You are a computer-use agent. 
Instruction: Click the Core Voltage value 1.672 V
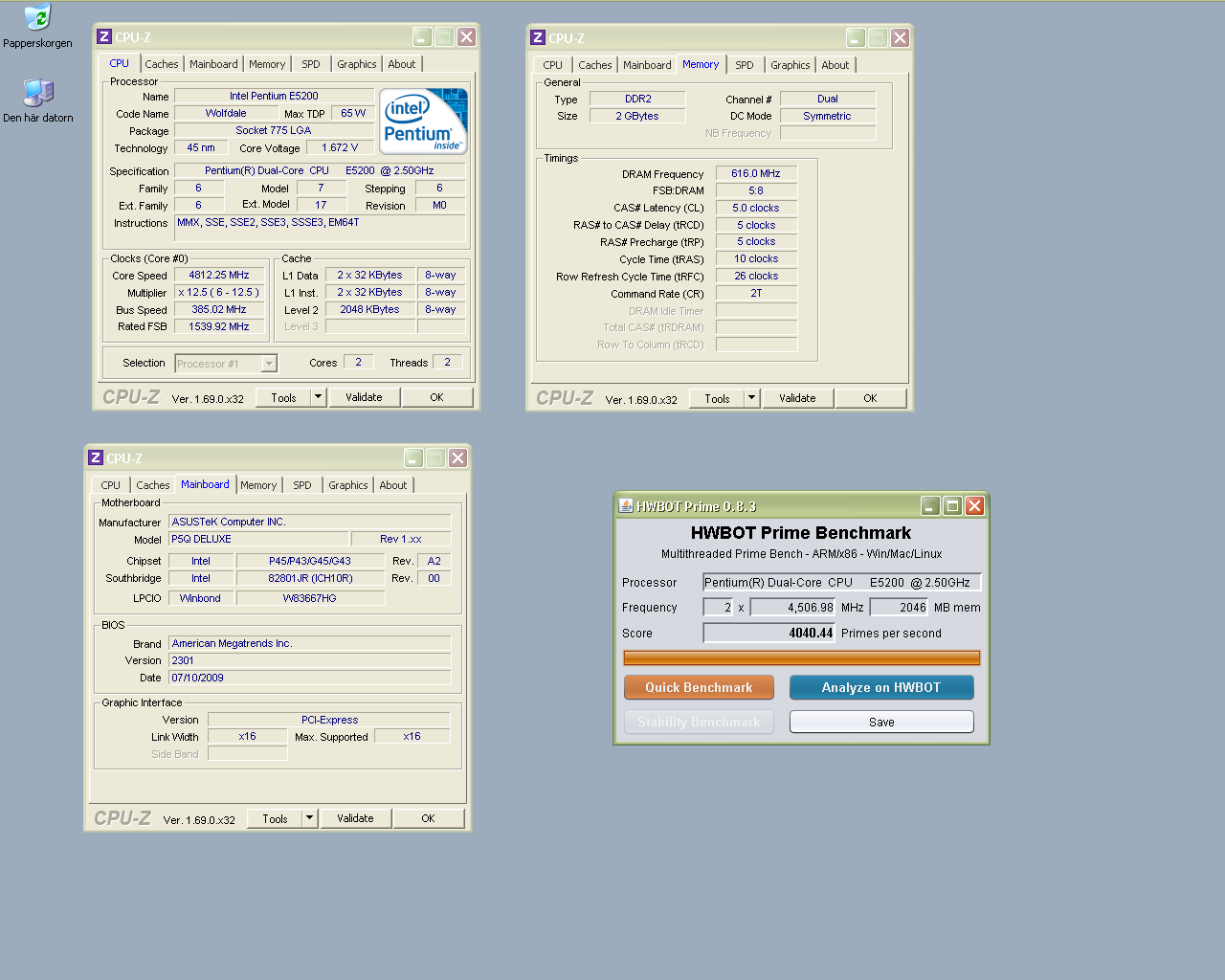click(x=340, y=147)
